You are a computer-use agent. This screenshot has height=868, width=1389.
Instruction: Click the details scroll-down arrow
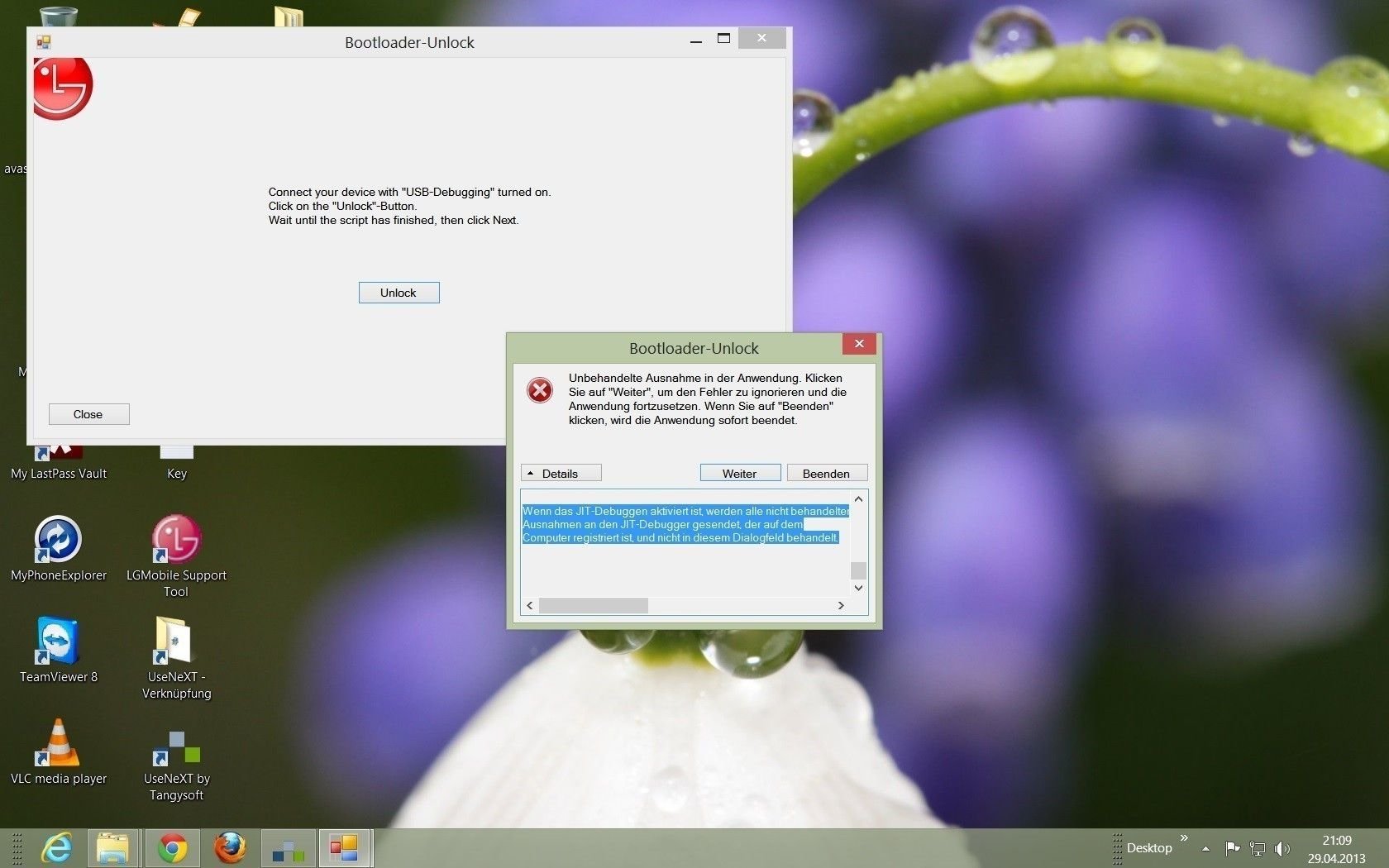click(x=858, y=588)
